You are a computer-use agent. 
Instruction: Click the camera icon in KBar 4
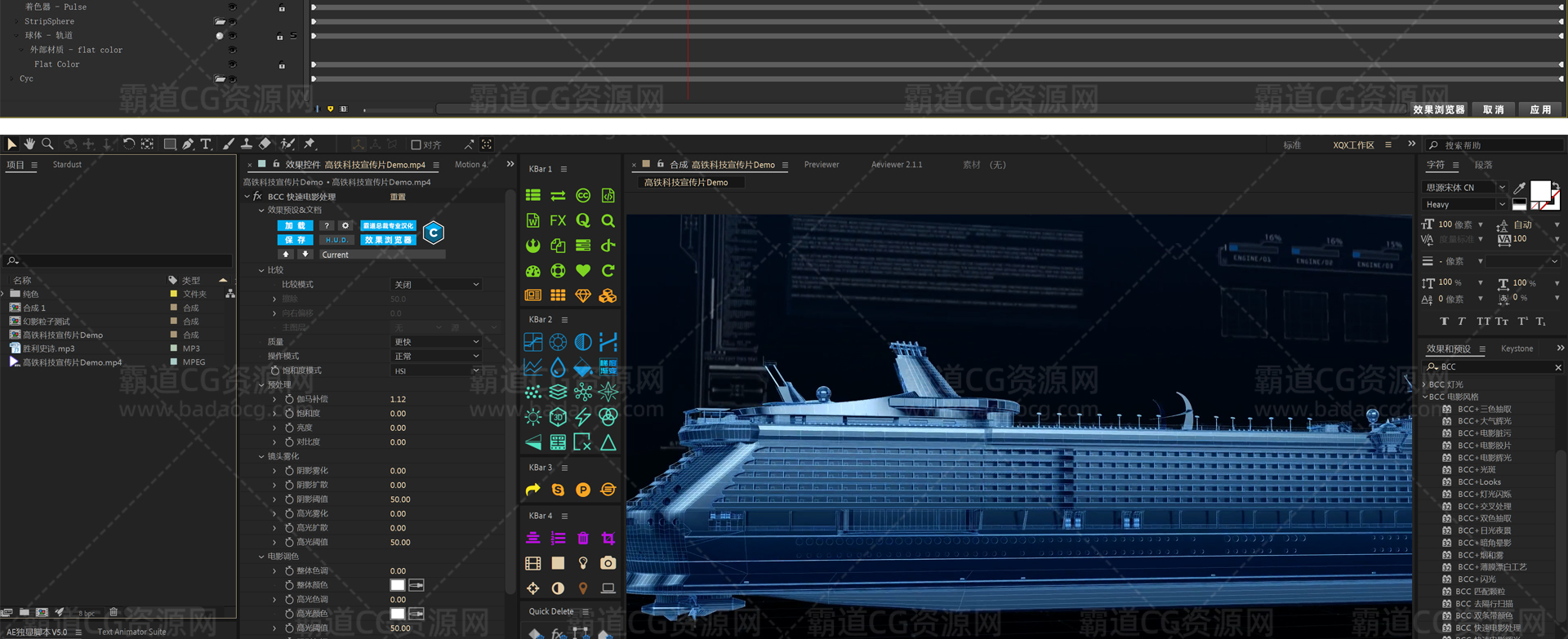608,563
